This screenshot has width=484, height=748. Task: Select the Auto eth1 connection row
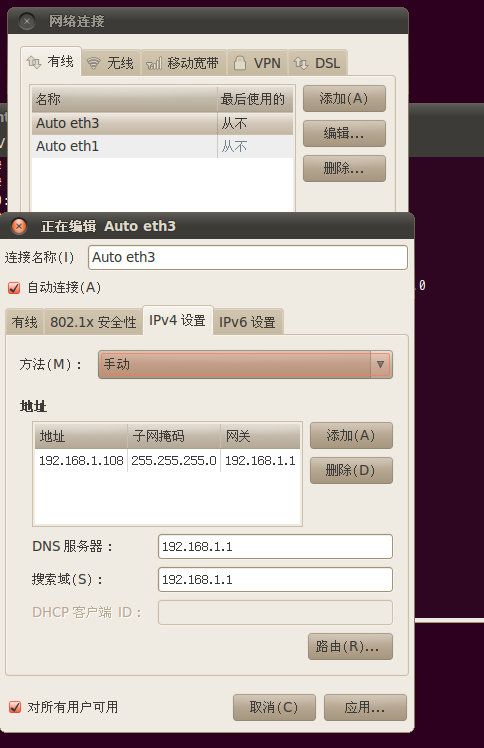[162, 146]
